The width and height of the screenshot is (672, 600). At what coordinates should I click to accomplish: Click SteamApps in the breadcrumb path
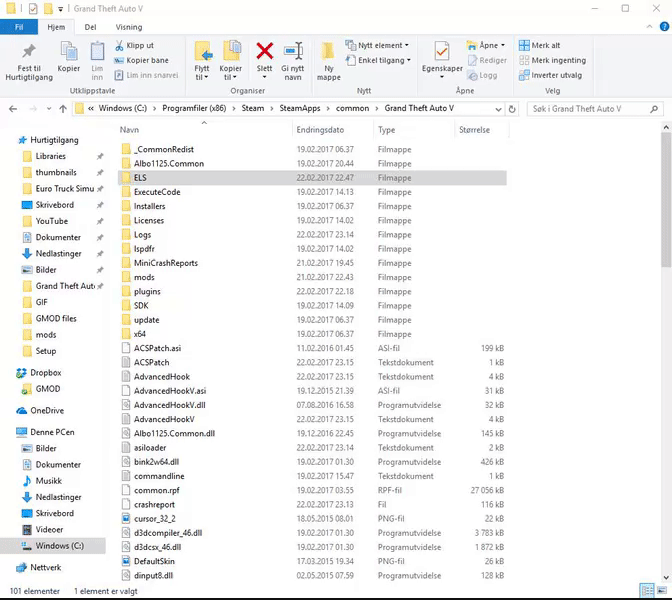click(300, 108)
